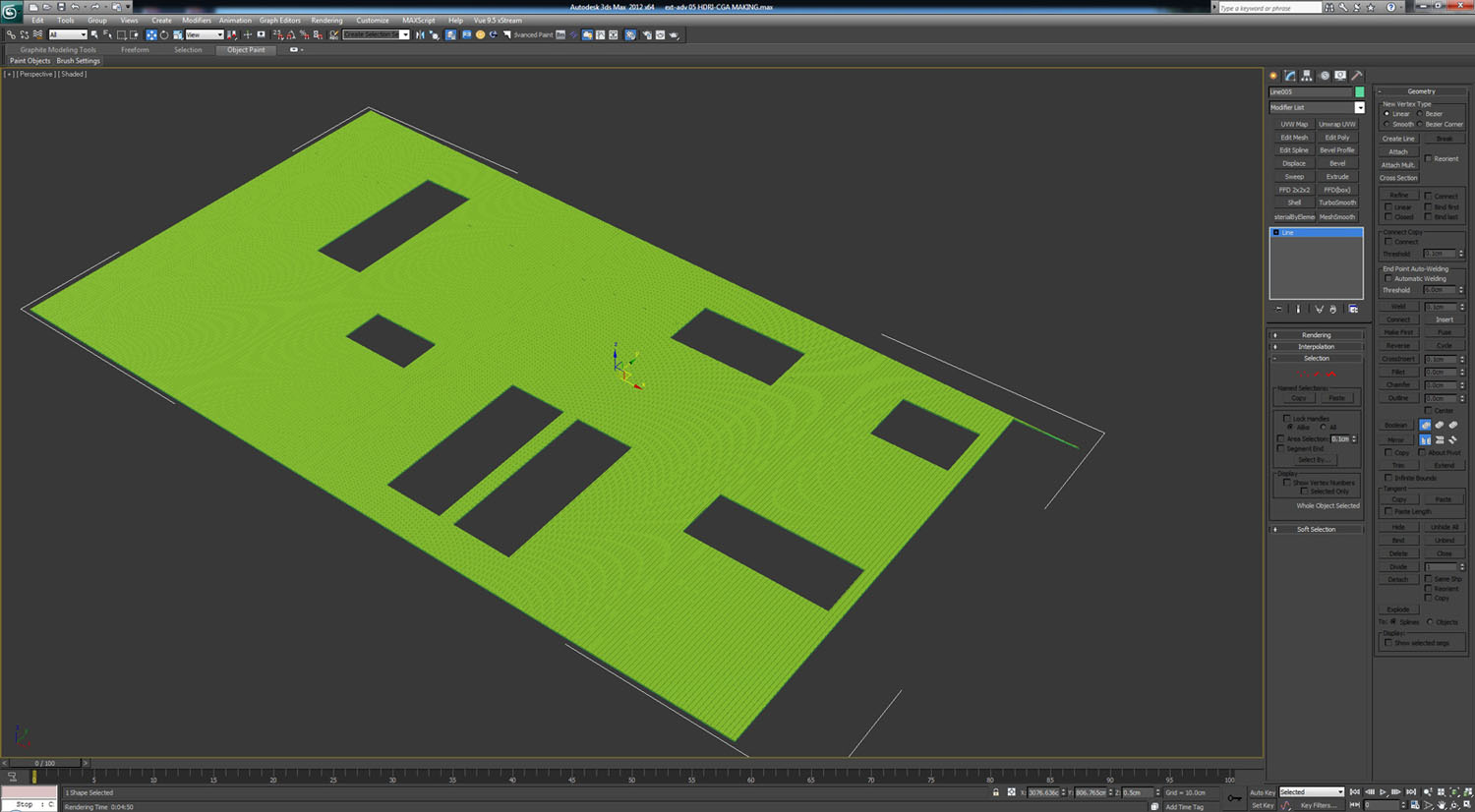
Task: Open the Modifiers menu
Action: [196, 20]
